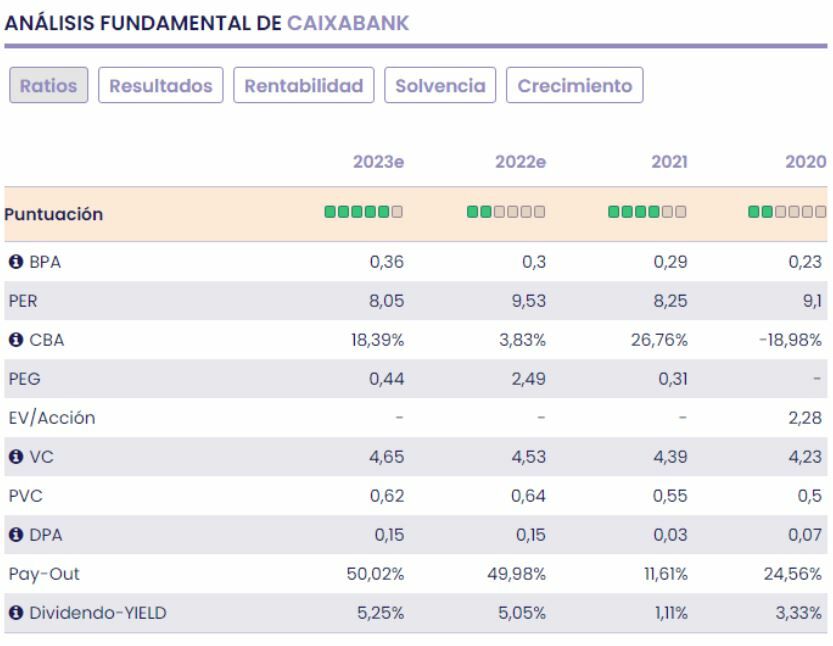Select the Ratios tab
The width and height of the screenshot is (833, 646).
49,86
